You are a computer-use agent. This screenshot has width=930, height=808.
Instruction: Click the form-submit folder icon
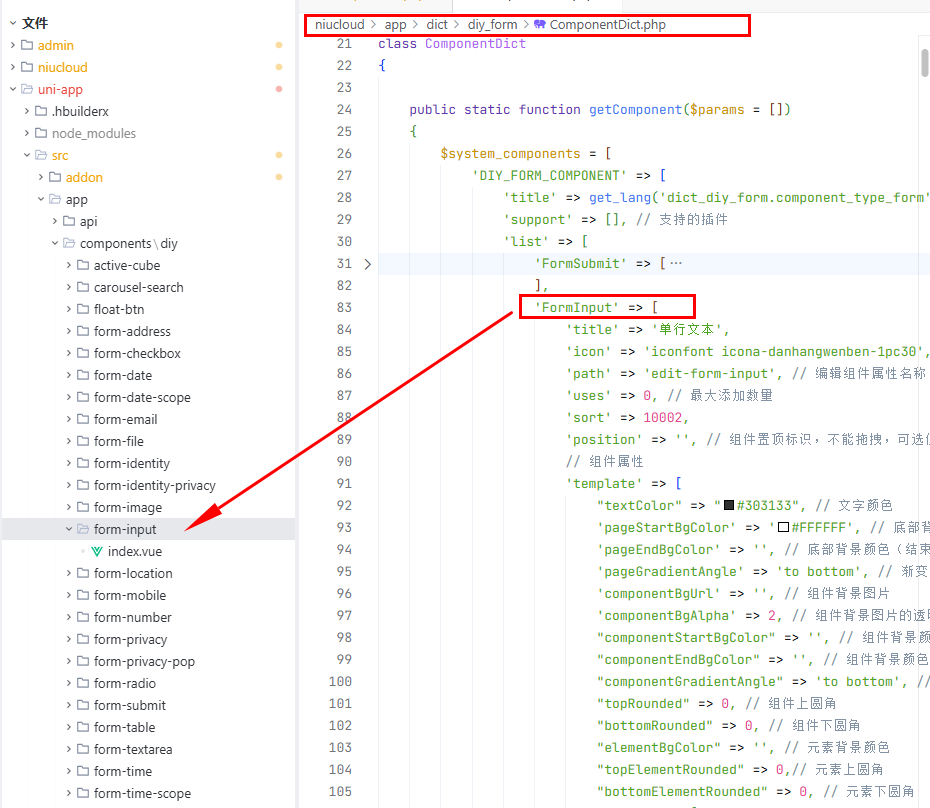coord(83,705)
